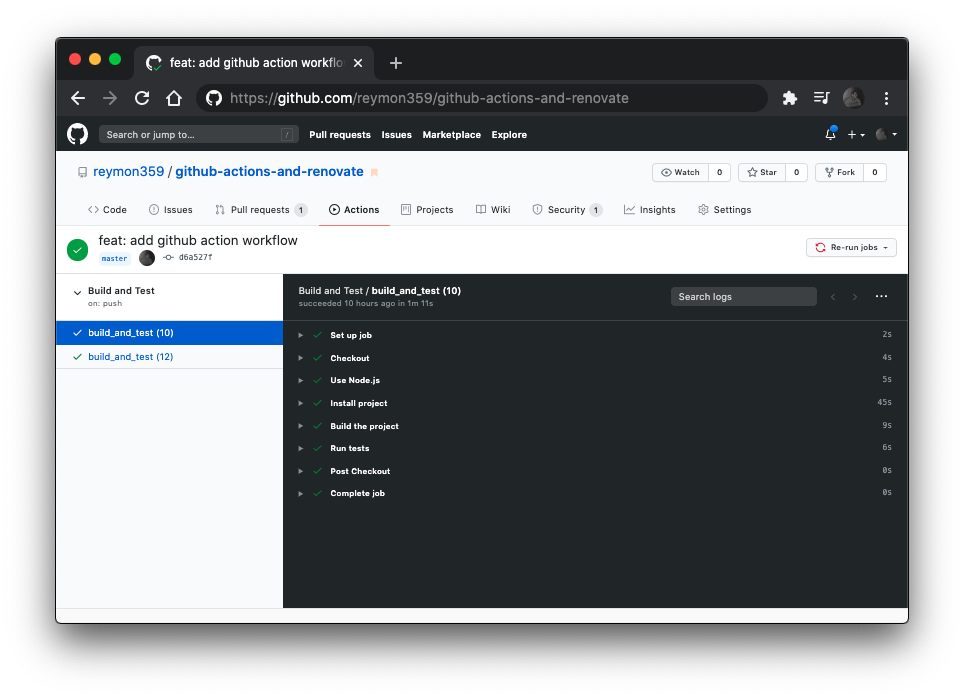964x697 pixels.
Task: Click the Search logs input field
Action: pos(743,296)
